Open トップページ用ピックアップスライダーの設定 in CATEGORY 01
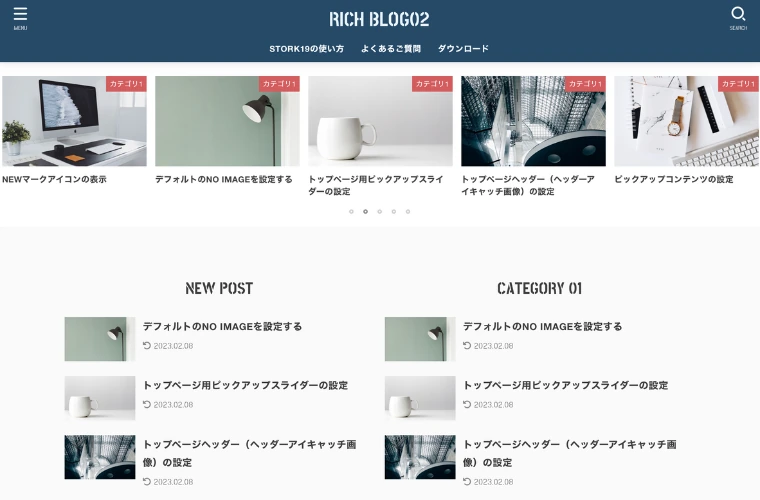The image size is (760, 500). pos(566,386)
